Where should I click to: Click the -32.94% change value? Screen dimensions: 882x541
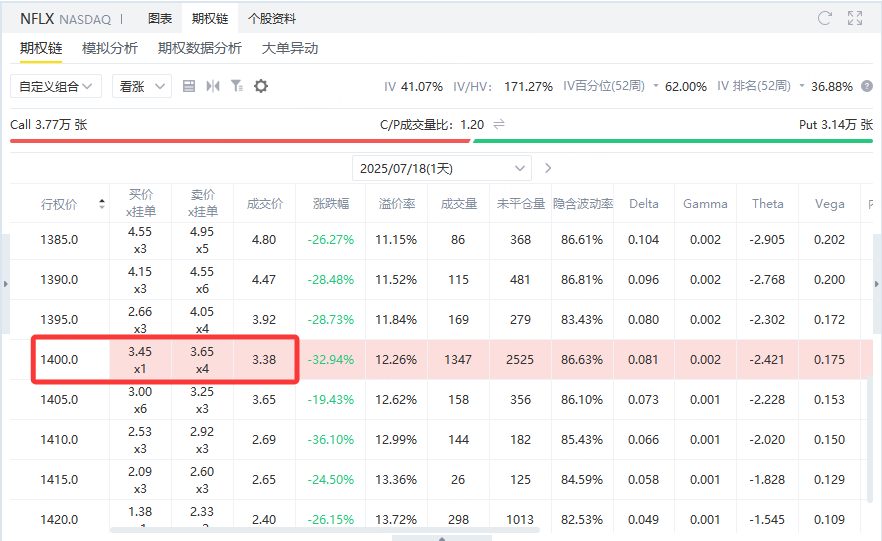(331, 359)
